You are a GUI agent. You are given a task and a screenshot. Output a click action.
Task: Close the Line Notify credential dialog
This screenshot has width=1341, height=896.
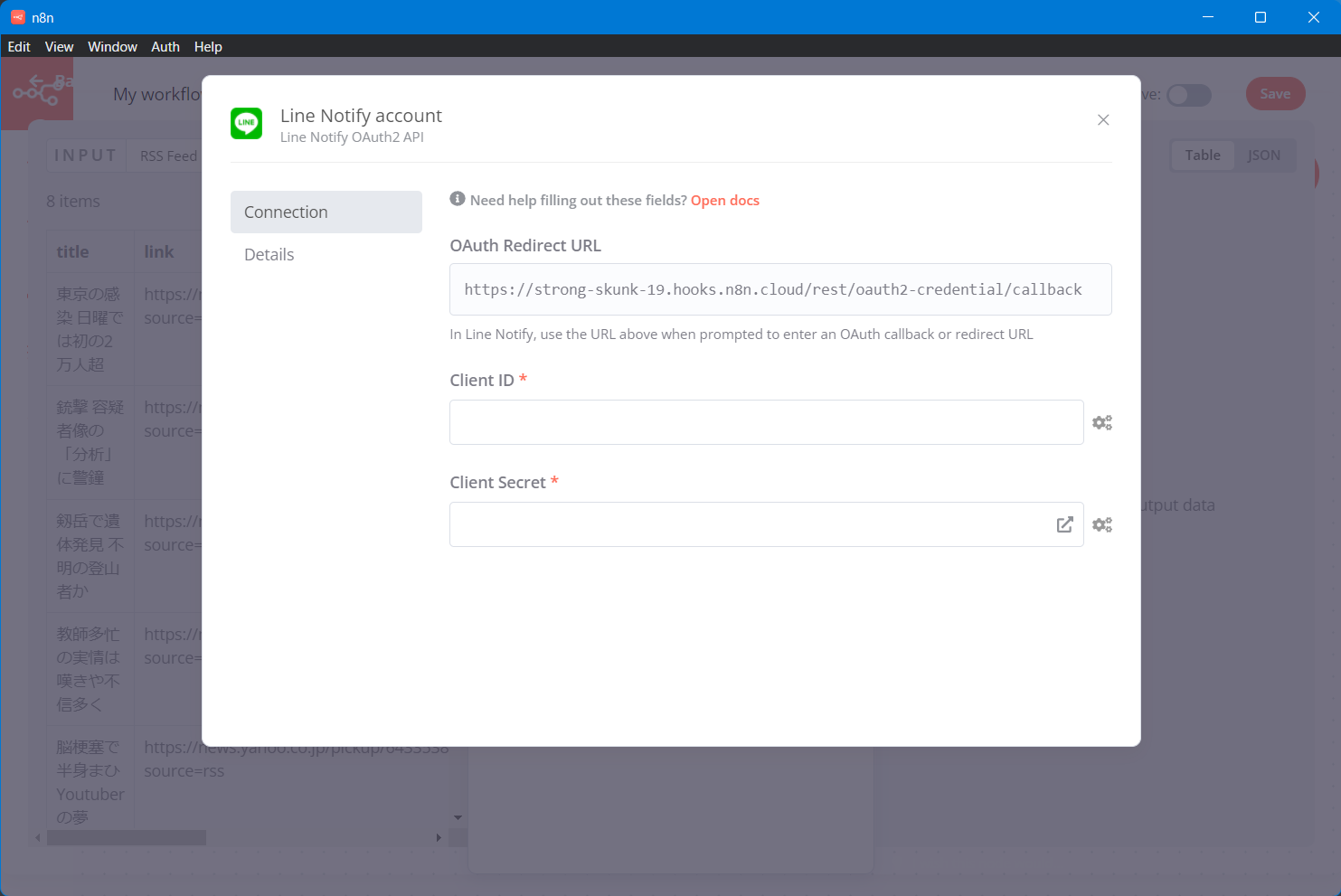click(x=1102, y=120)
